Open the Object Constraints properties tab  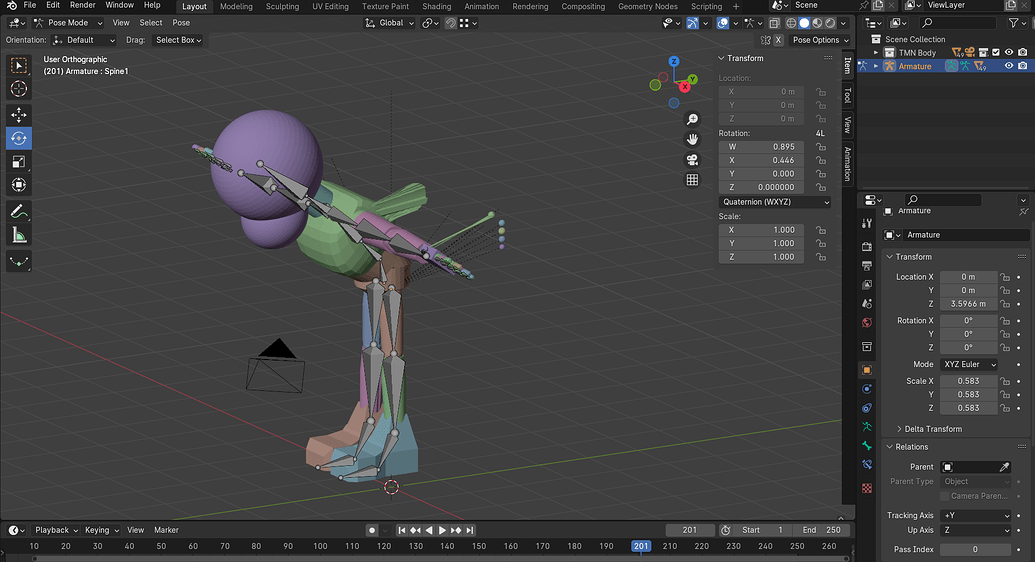pos(867,408)
